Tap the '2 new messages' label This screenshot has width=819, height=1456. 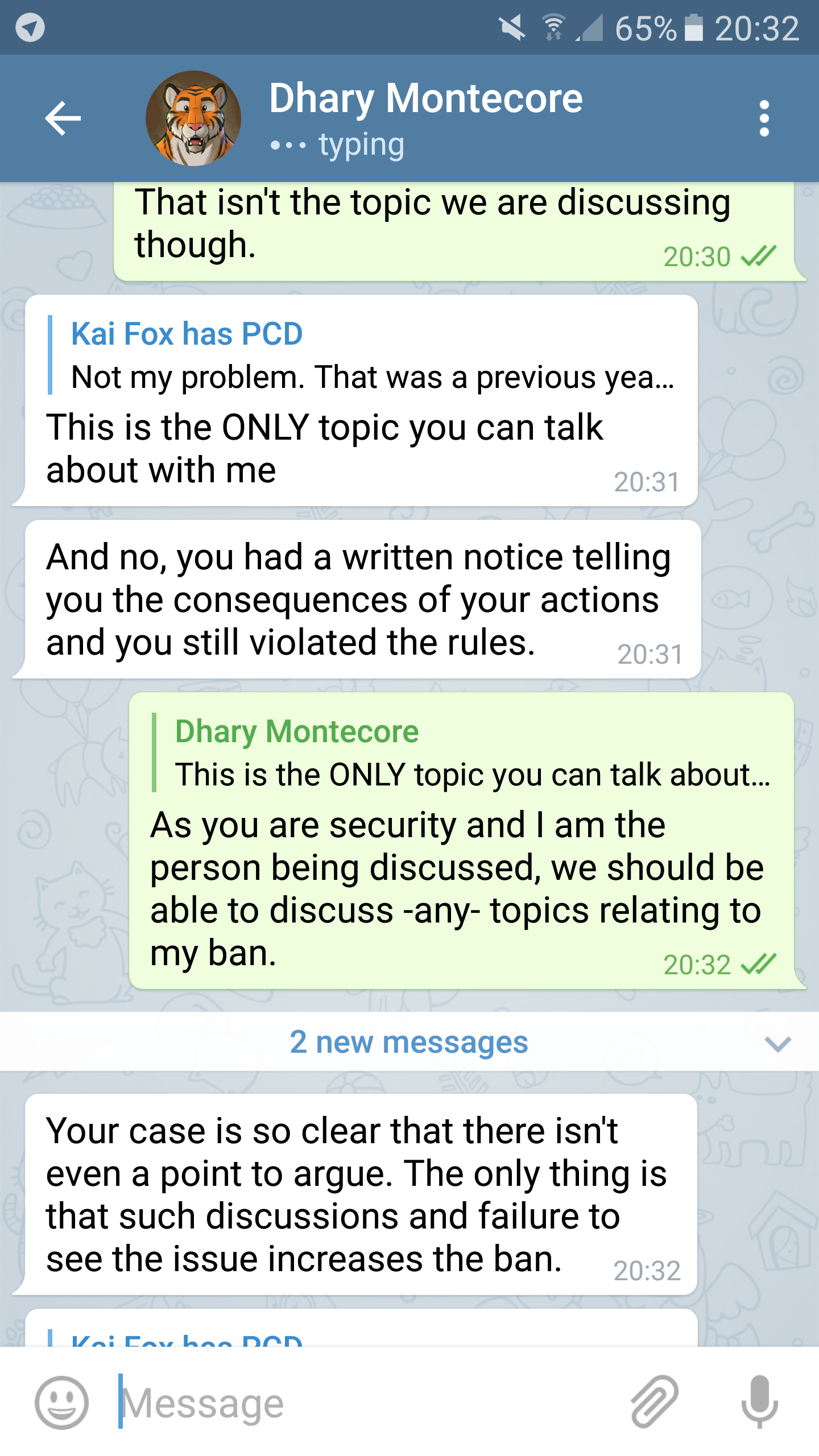coord(409,1042)
